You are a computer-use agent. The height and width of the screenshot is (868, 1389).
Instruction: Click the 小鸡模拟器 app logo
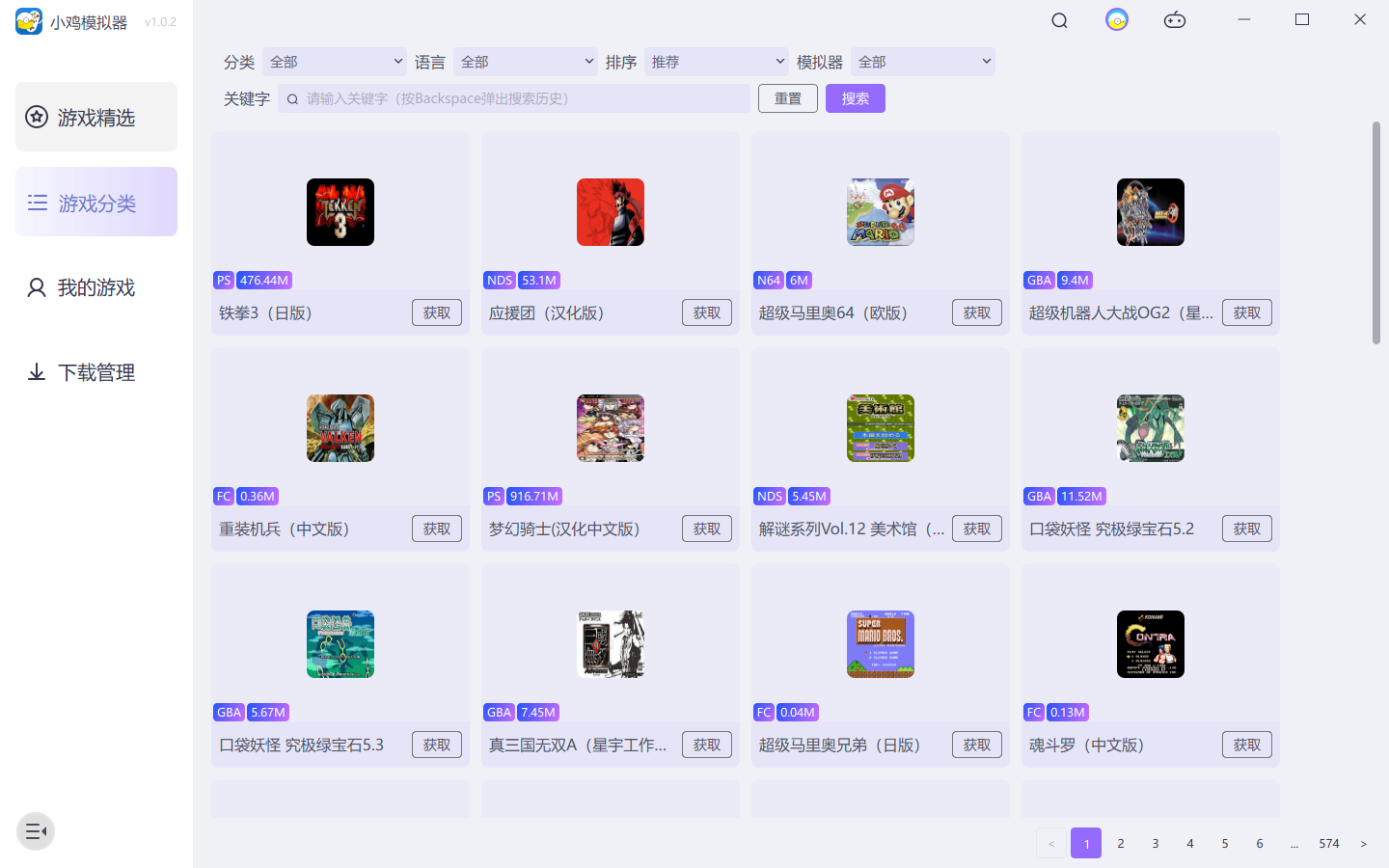click(x=29, y=21)
